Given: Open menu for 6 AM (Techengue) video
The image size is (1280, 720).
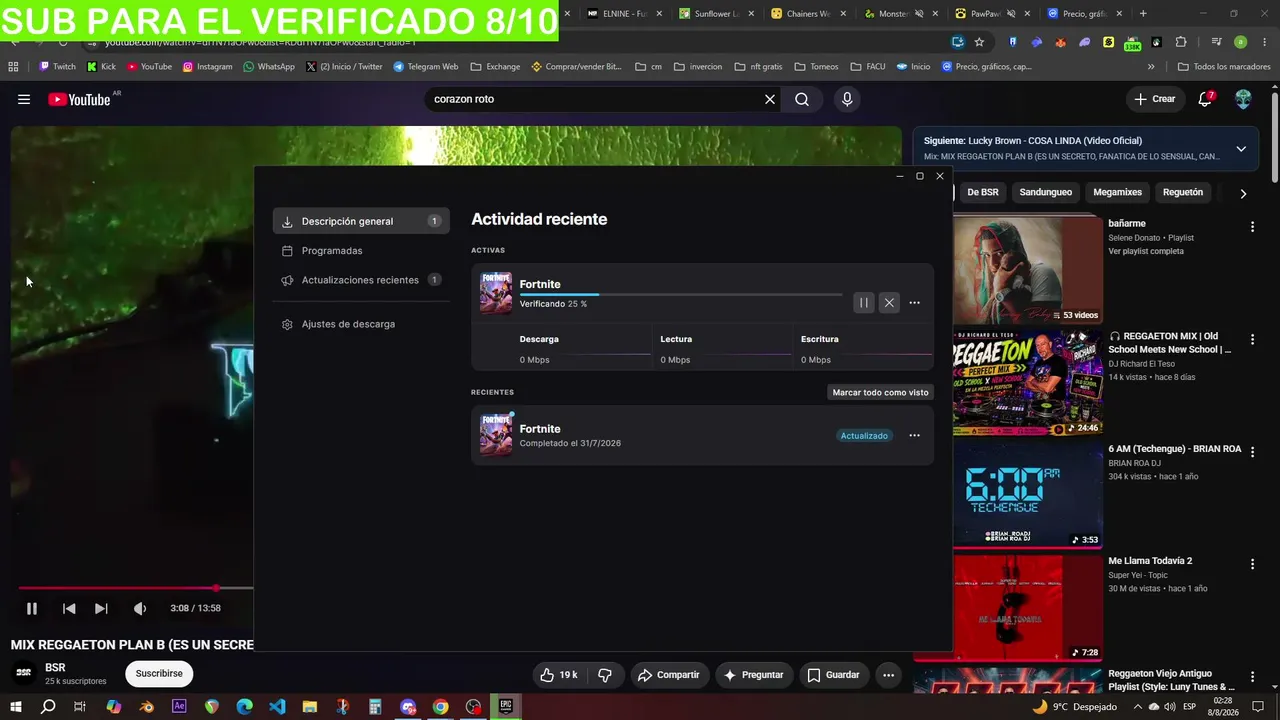Looking at the screenshot, I should [1252, 452].
